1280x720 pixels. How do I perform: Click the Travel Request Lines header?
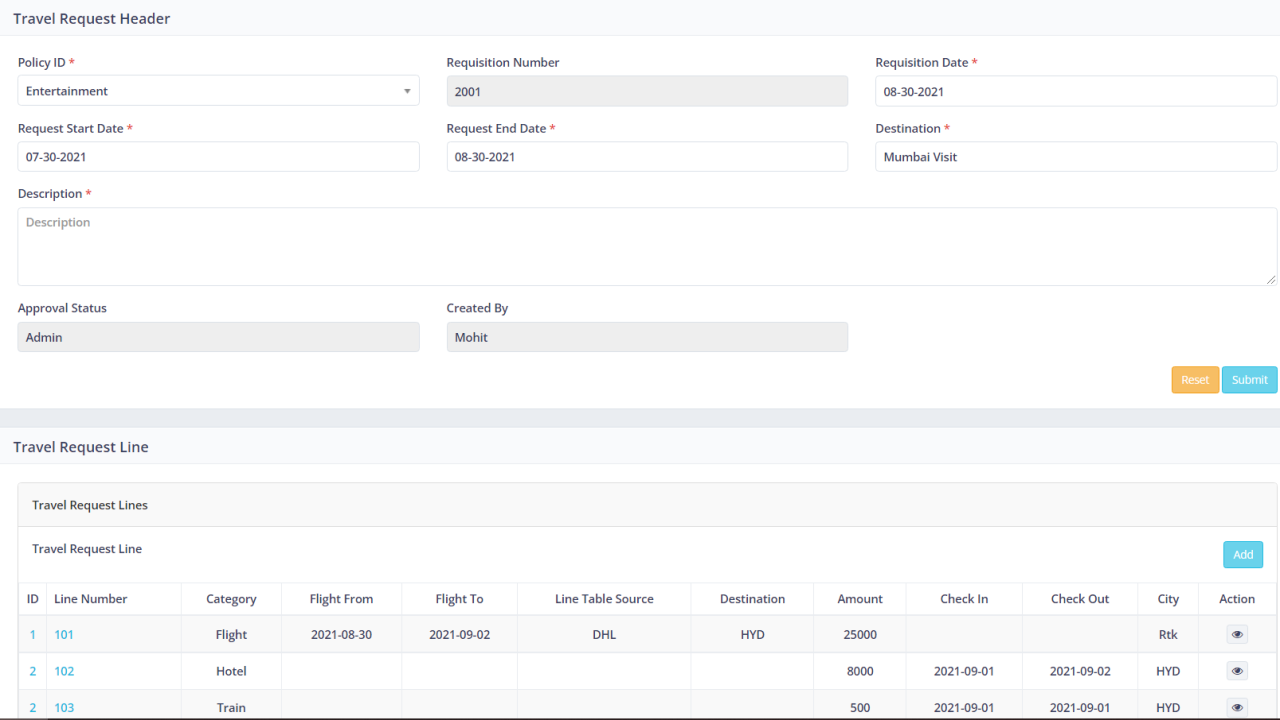(x=90, y=505)
